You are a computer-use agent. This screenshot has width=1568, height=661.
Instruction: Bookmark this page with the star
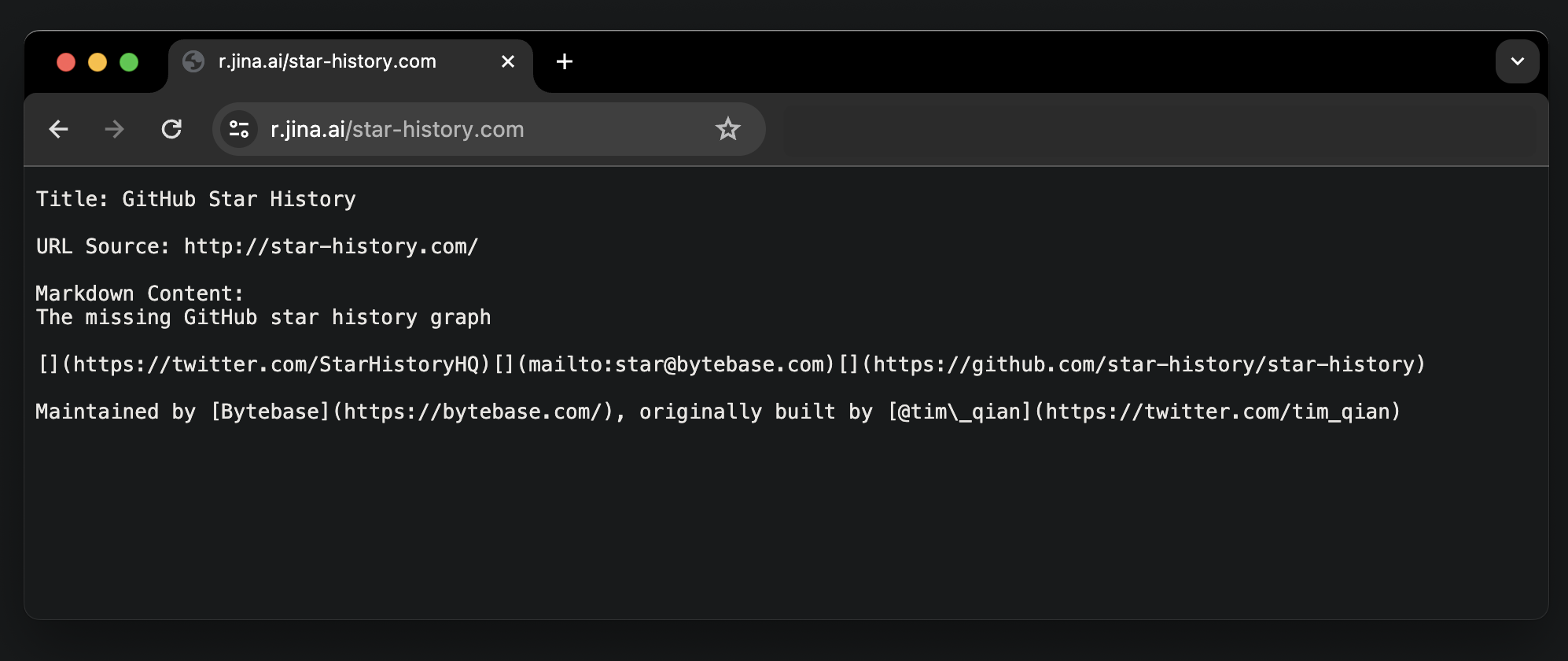tap(727, 129)
